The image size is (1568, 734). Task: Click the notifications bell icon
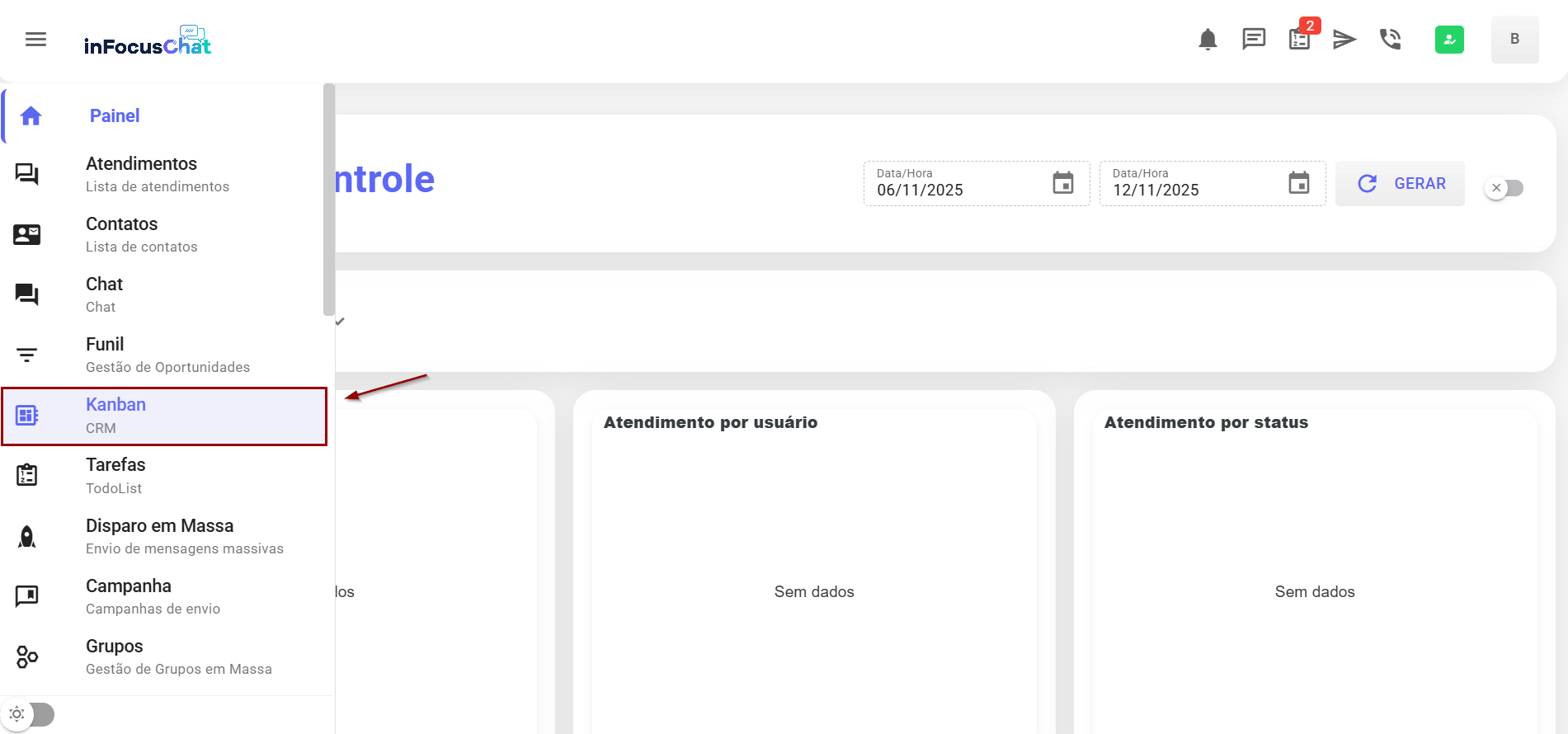(1208, 39)
